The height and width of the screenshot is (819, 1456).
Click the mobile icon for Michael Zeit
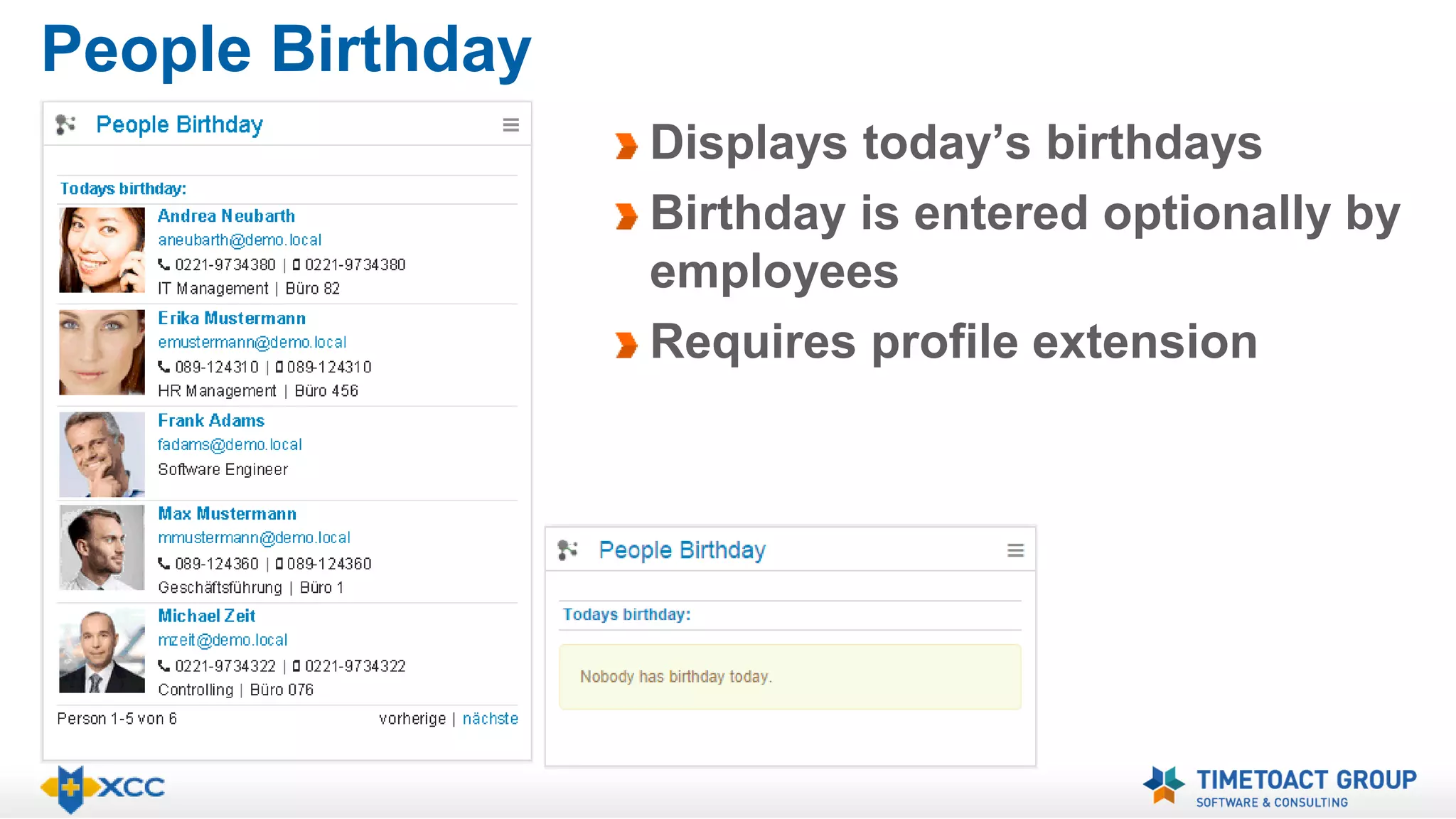(296, 667)
